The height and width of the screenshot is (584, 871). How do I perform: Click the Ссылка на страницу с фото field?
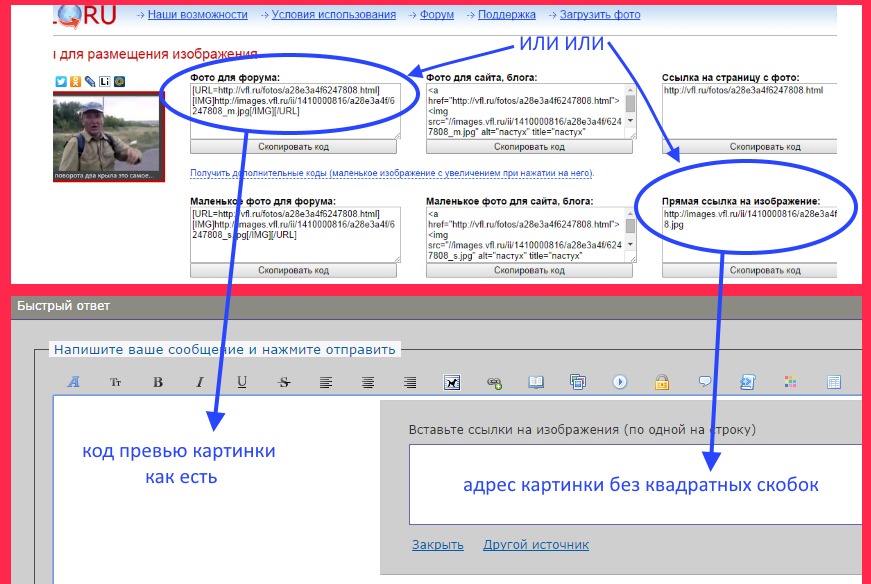coord(750,111)
